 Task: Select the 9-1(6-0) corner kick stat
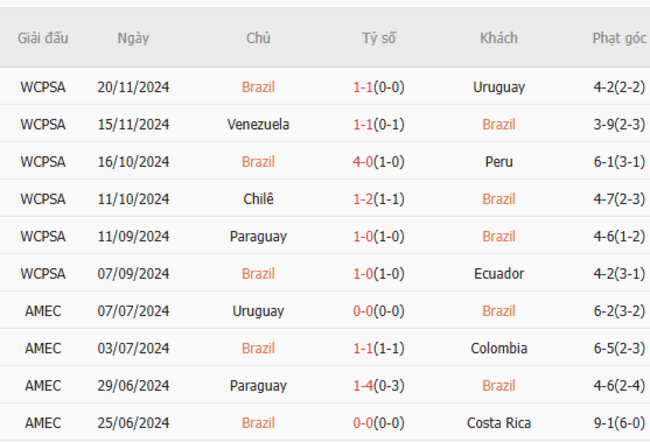(619, 423)
